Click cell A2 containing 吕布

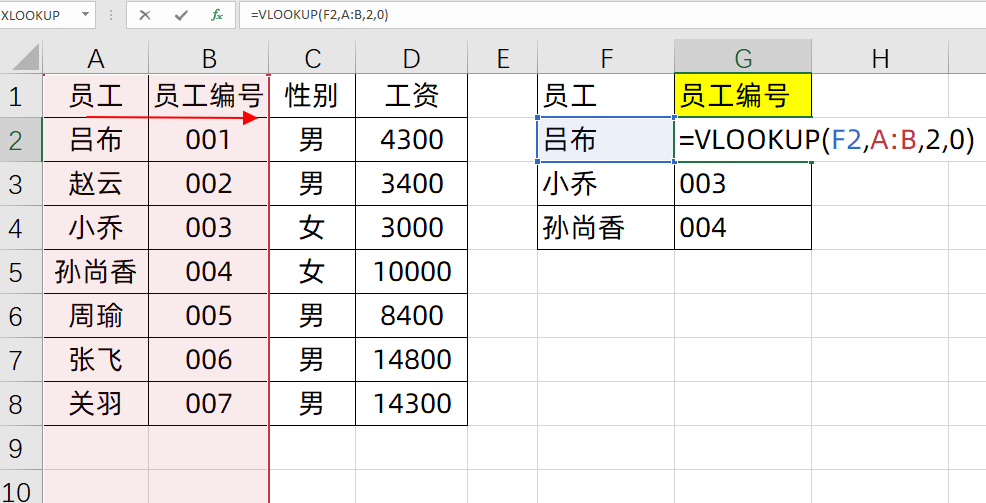point(96,140)
